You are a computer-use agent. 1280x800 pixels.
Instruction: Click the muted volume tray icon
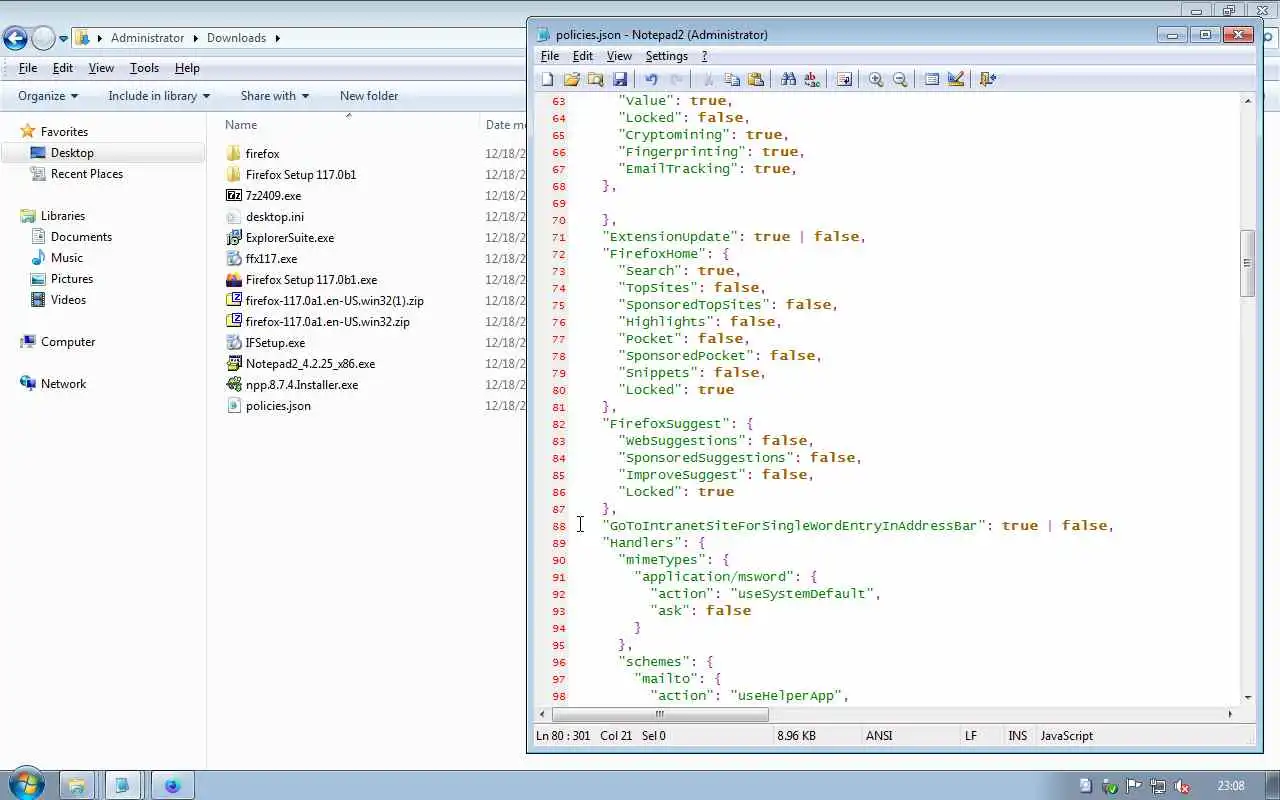1181,786
